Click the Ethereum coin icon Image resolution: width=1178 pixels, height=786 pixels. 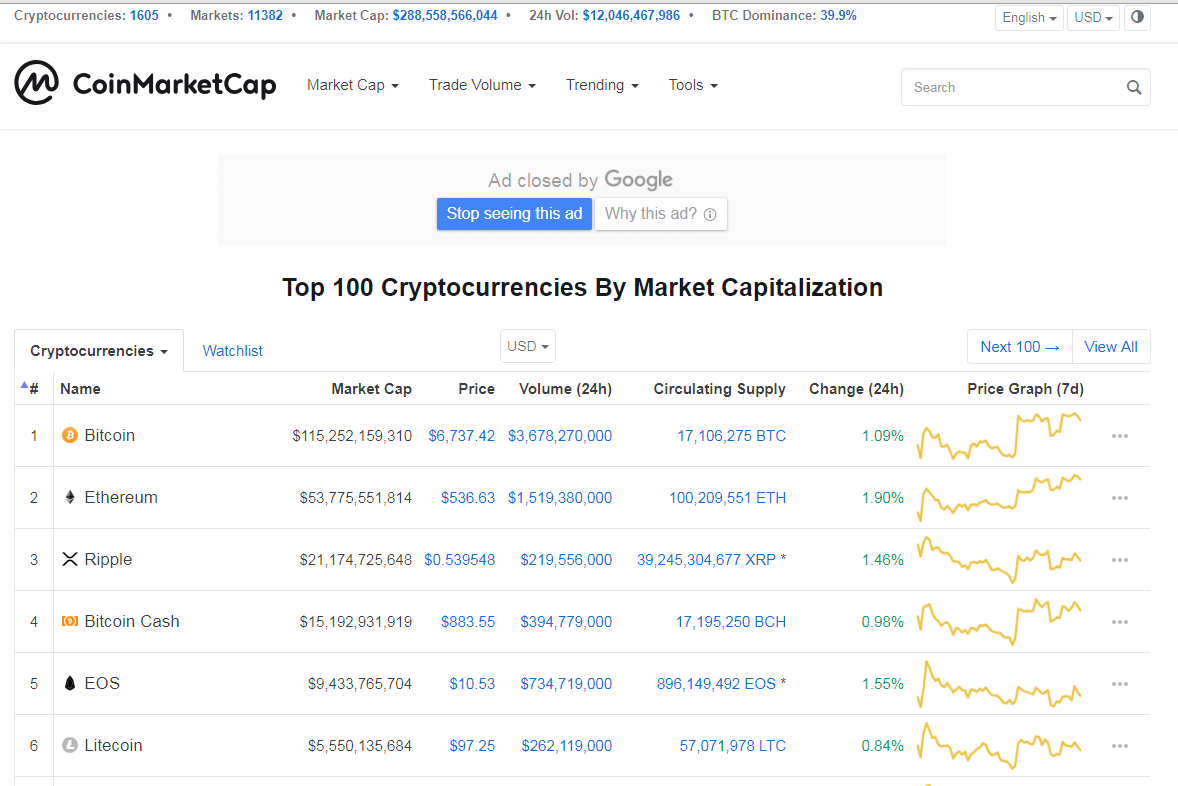coord(70,498)
